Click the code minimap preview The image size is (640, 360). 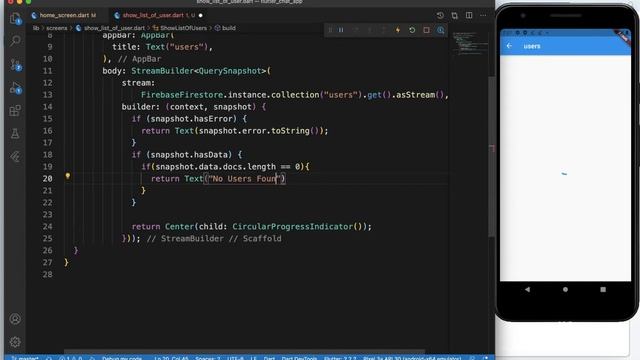click(470, 43)
